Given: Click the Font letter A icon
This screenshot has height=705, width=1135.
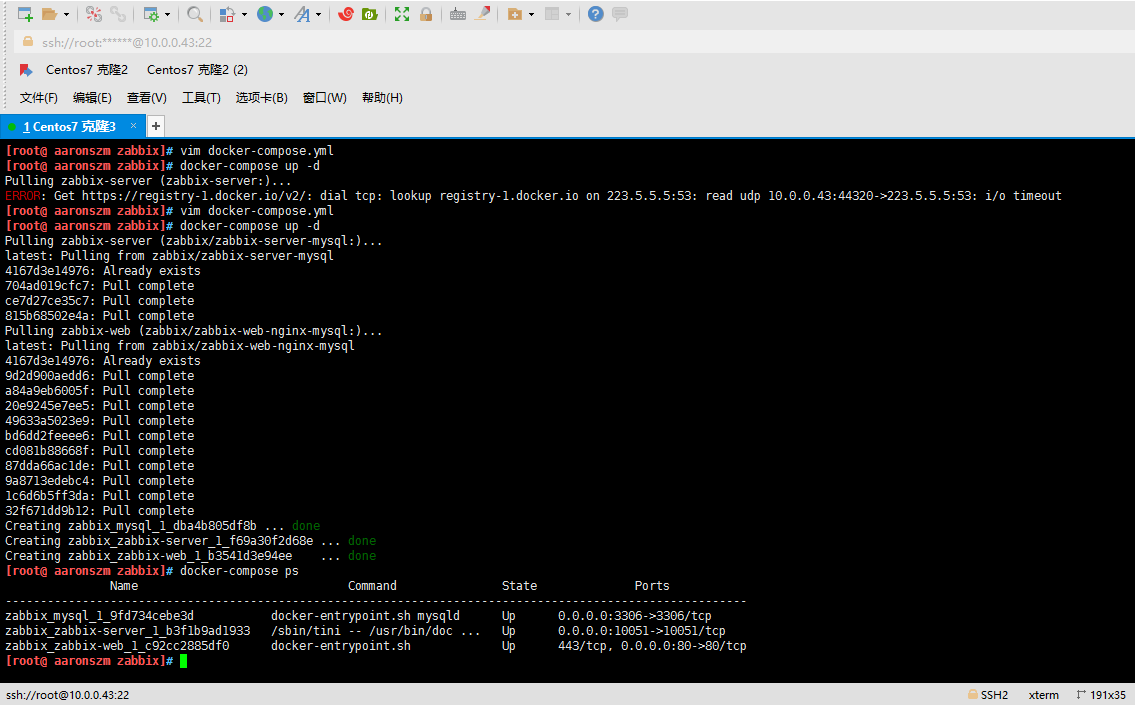Looking at the screenshot, I should click(302, 14).
